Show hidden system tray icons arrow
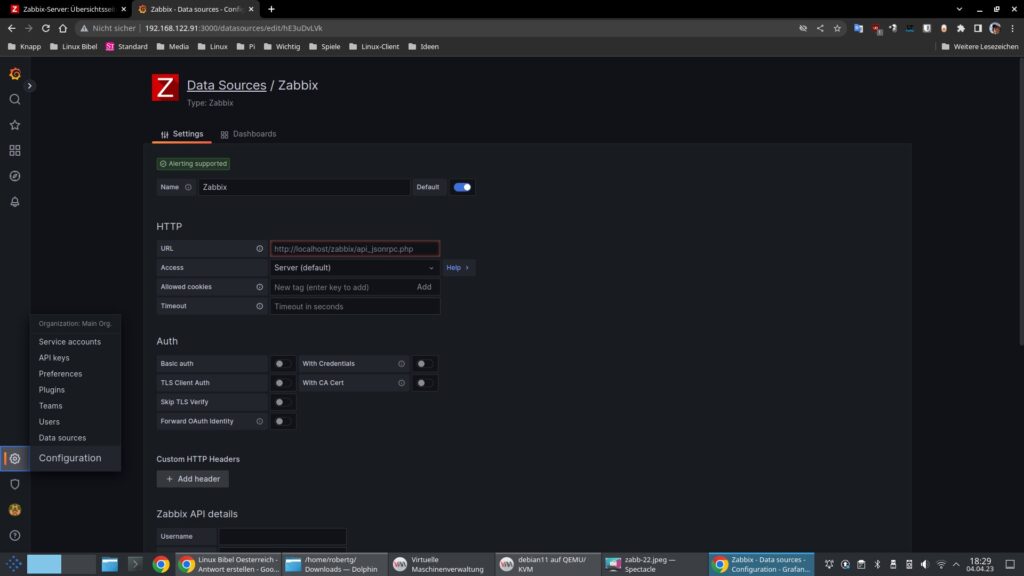 coord(957,564)
